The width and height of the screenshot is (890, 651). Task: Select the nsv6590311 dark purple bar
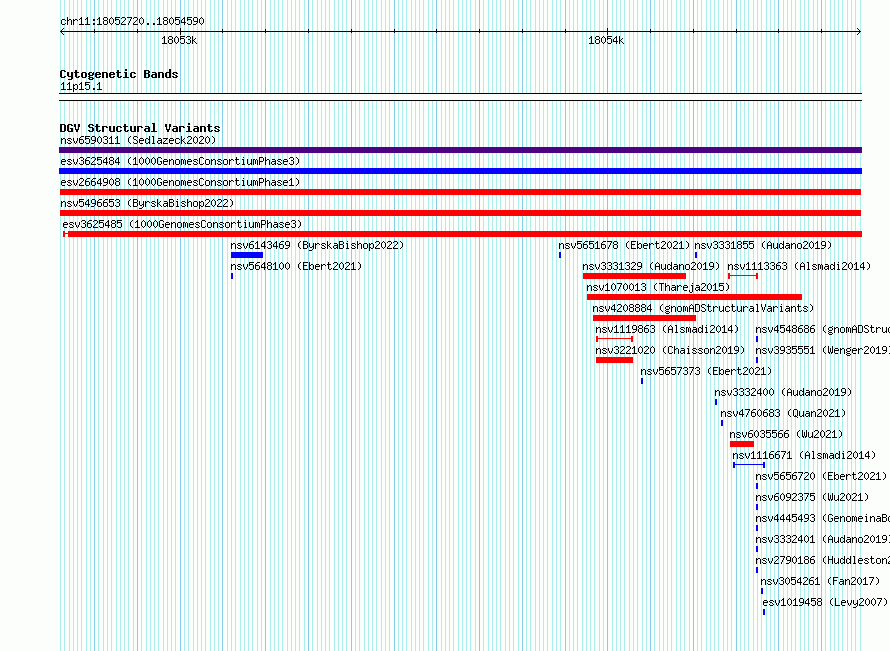click(x=460, y=150)
